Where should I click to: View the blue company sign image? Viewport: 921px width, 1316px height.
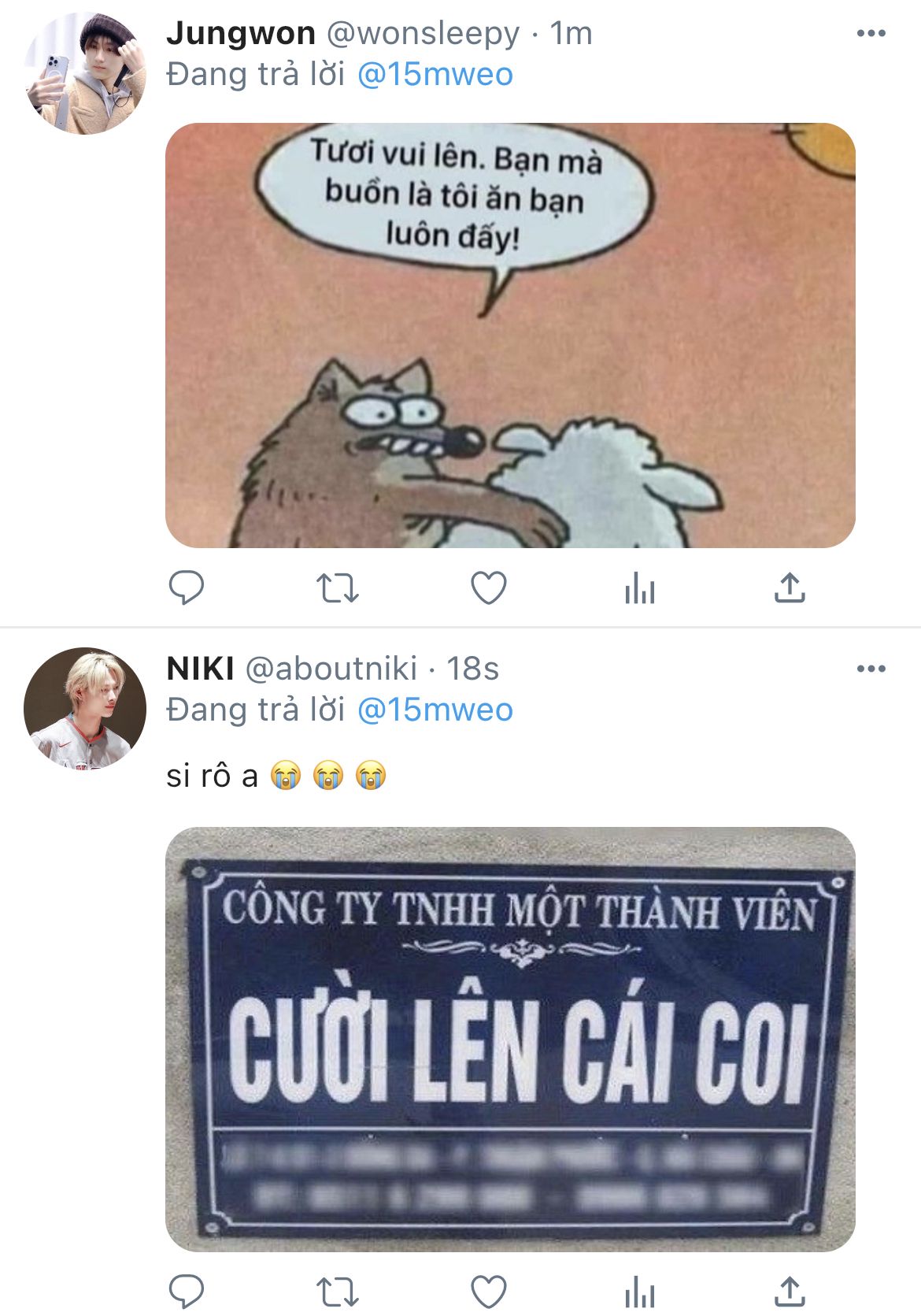click(510, 1040)
